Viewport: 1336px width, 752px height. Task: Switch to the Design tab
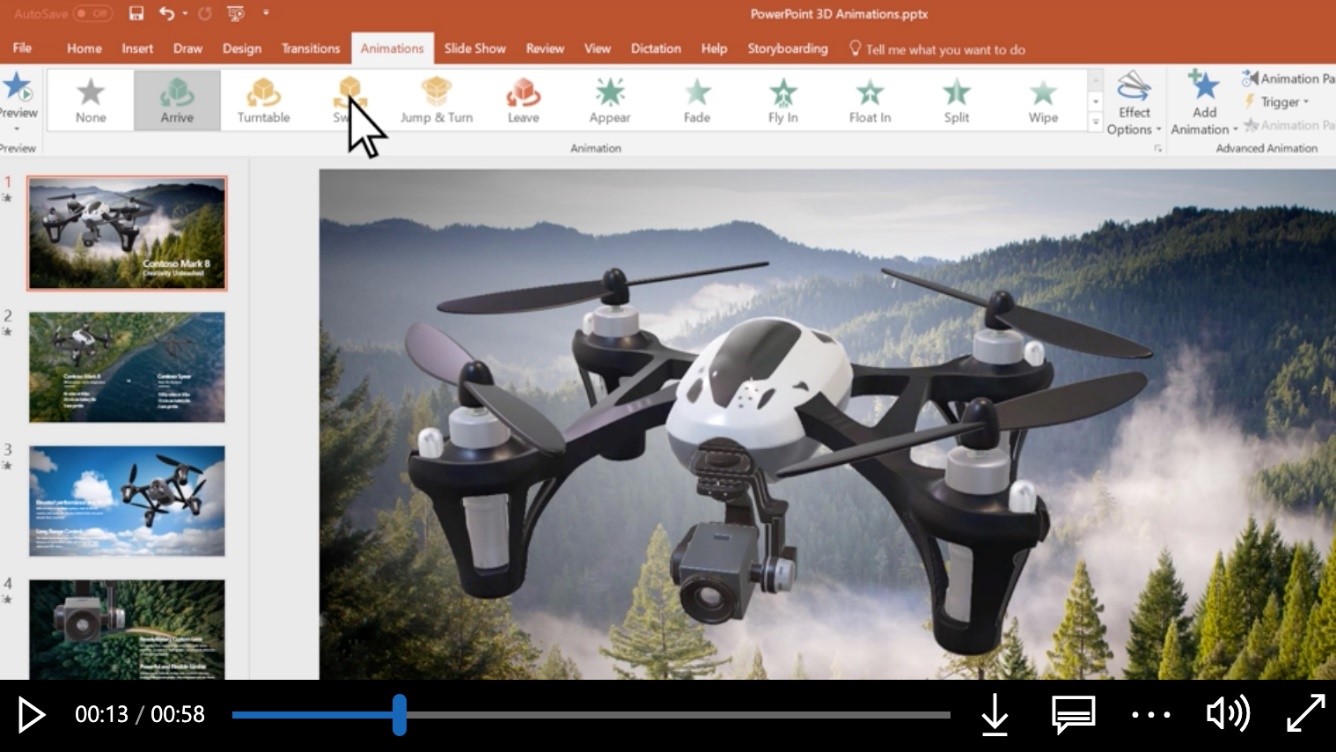tap(242, 48)
